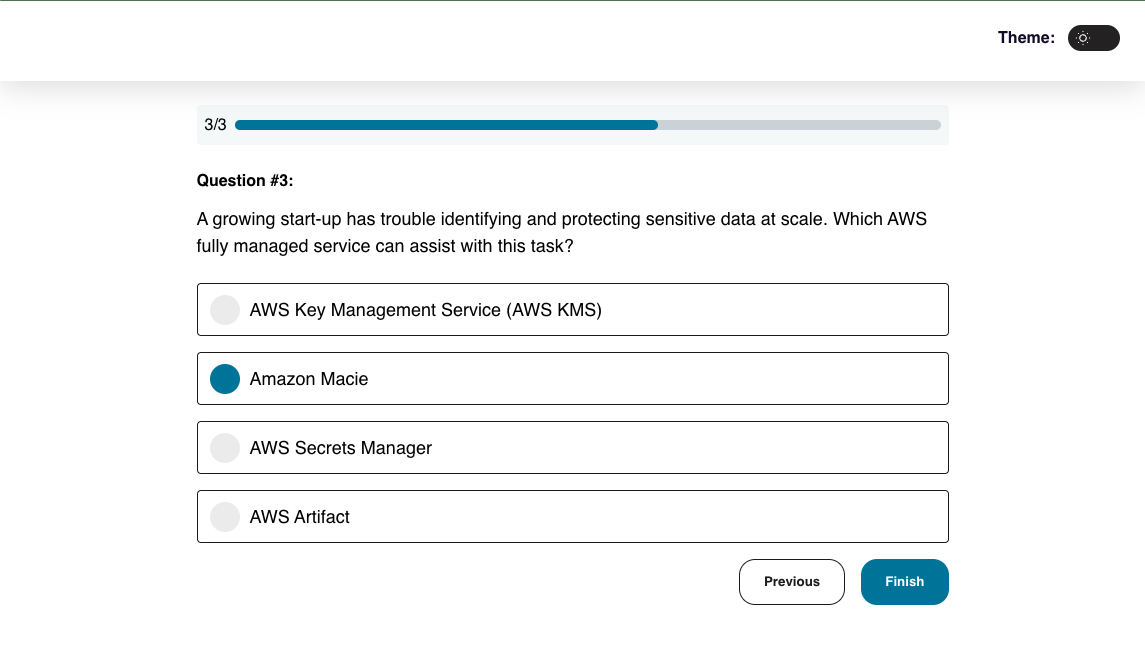This screenshot has width=1145, height=660.
Task: Click the question text about sensitive data
Action: pyautogui.click(x=562, y=232)
